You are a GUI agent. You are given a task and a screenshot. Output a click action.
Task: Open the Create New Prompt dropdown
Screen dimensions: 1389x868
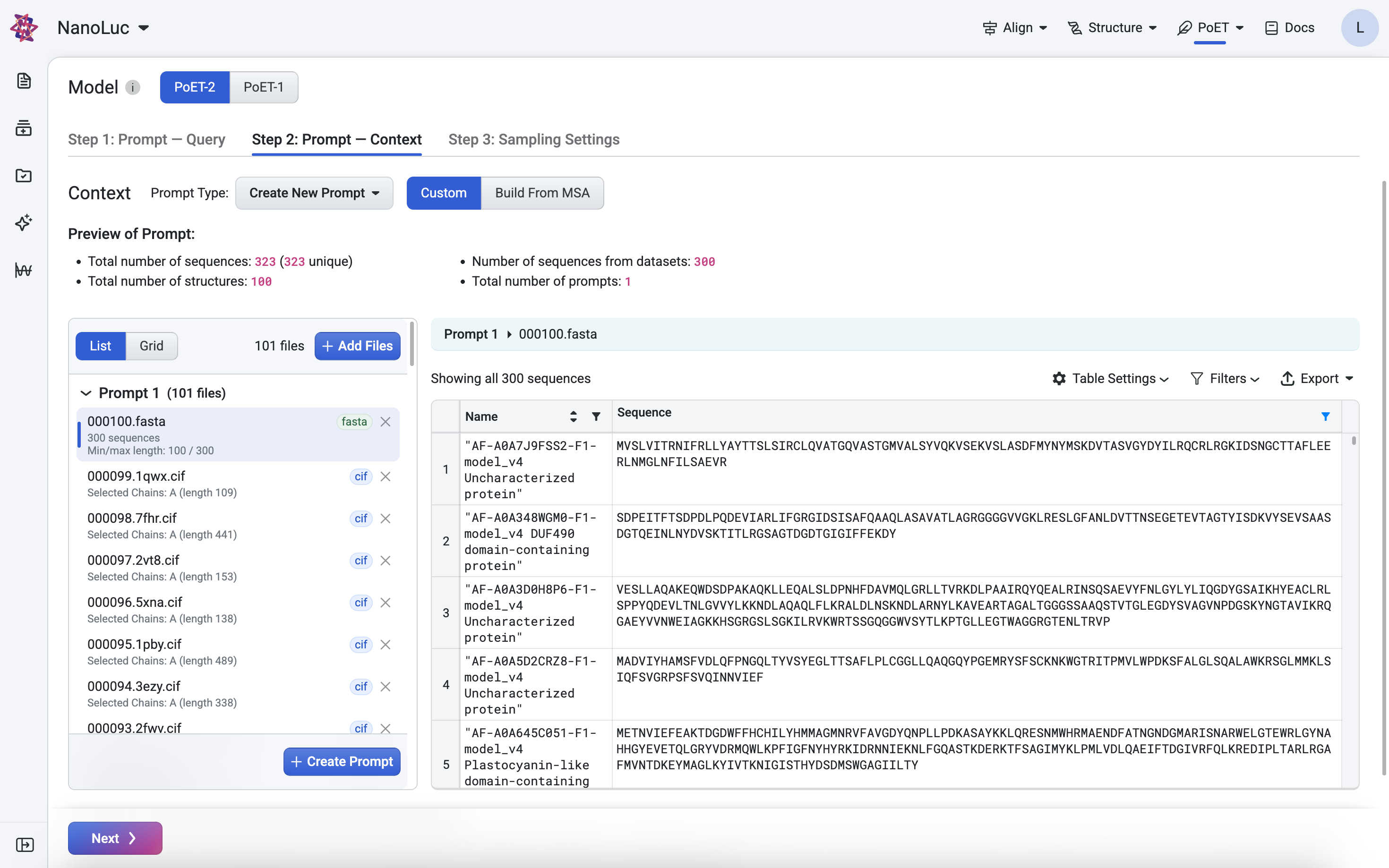point(314,193)
